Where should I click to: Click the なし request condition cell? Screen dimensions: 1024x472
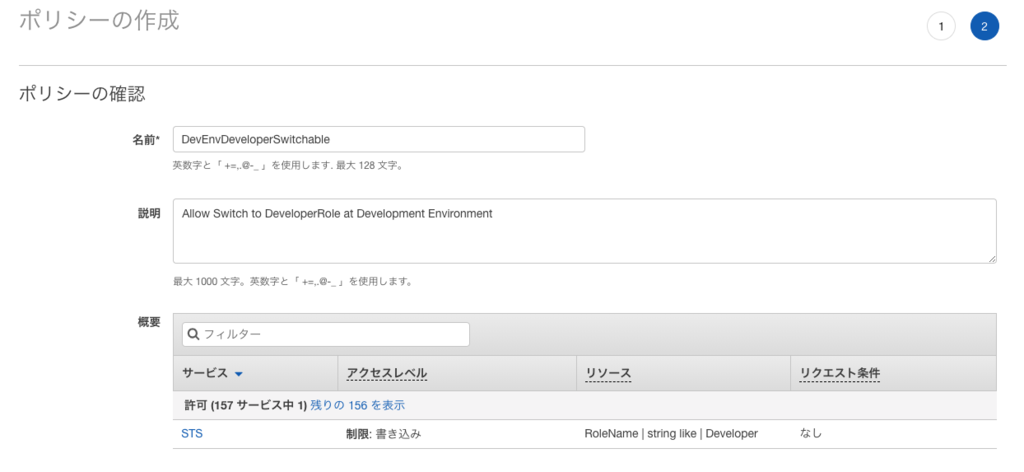pyautogui.click(x=810, y=433)
